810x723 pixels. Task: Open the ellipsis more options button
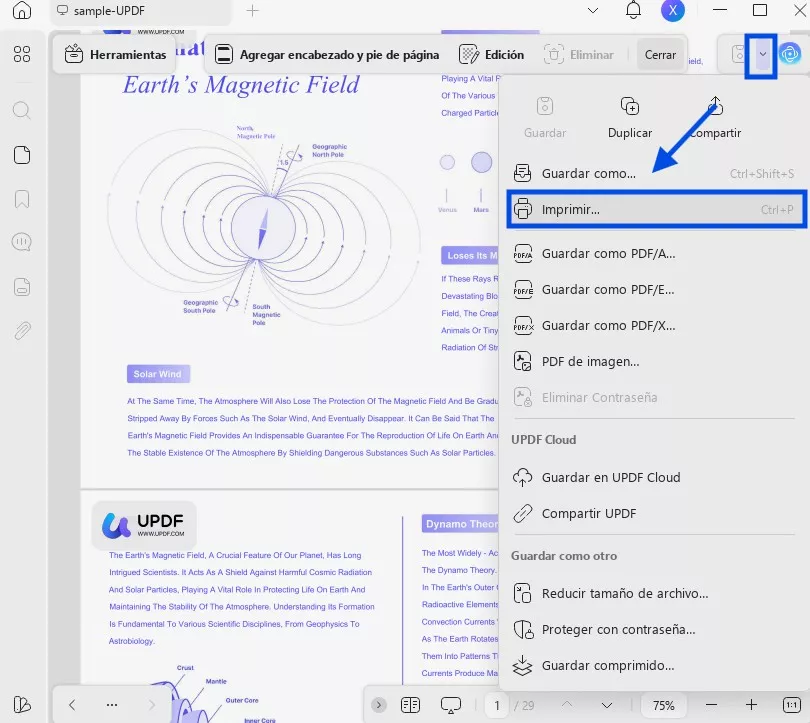(x=112, y=705)
